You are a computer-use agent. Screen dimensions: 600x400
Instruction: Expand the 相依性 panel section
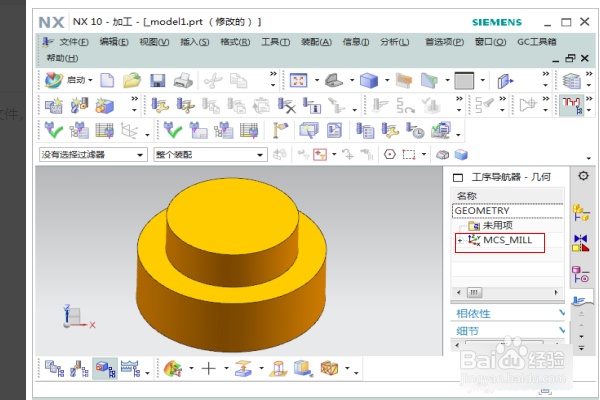coord(509,313)
